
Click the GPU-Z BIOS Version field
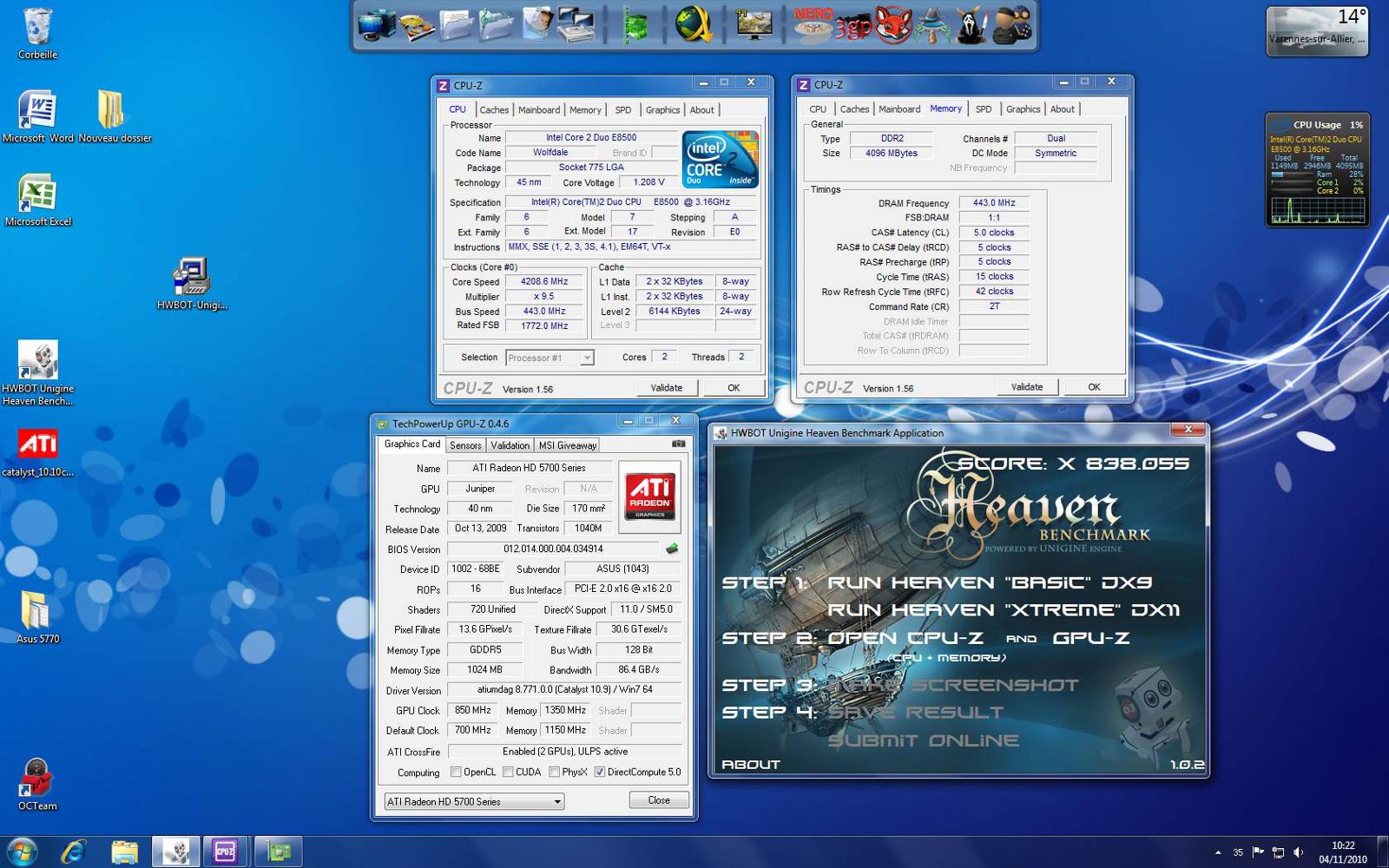[x=553, y=549]
